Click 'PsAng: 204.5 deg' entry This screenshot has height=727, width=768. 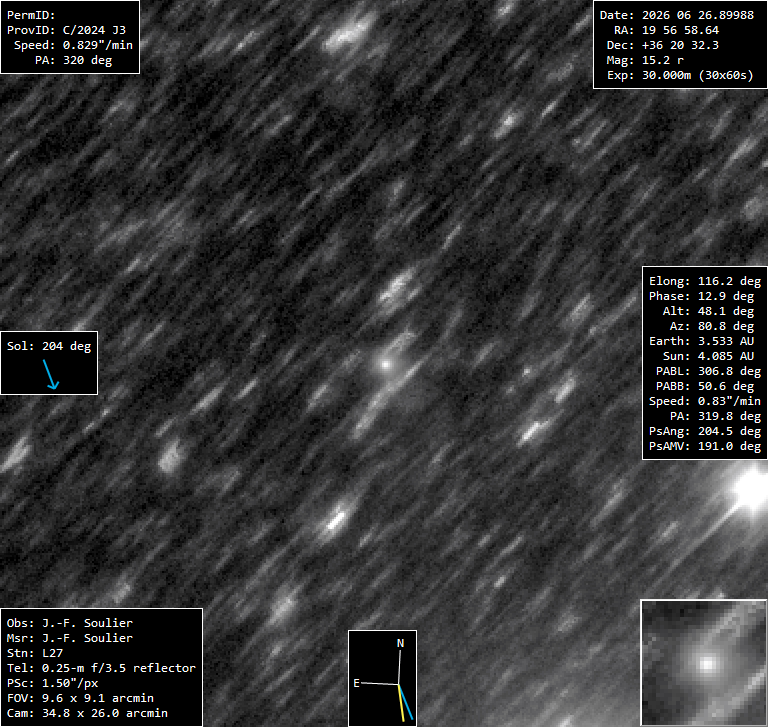[x=705, y=432]
